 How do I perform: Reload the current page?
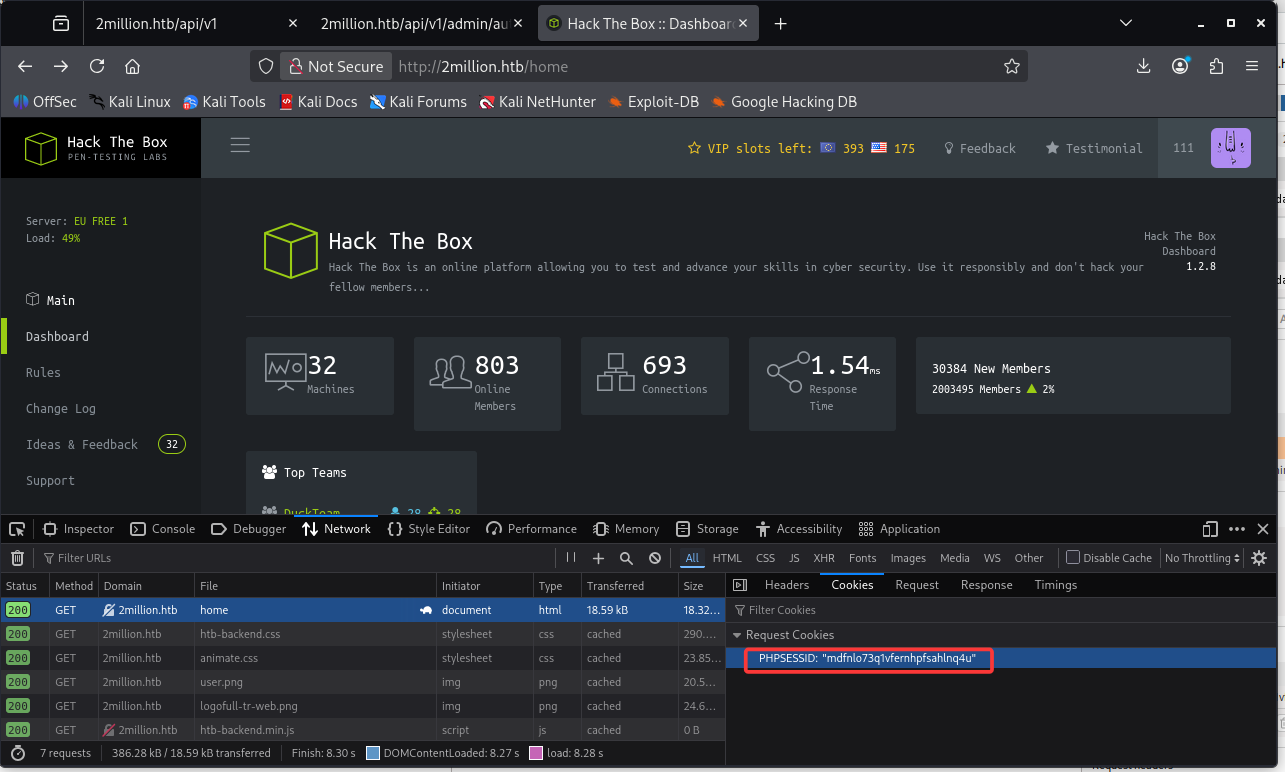[97, 66]
